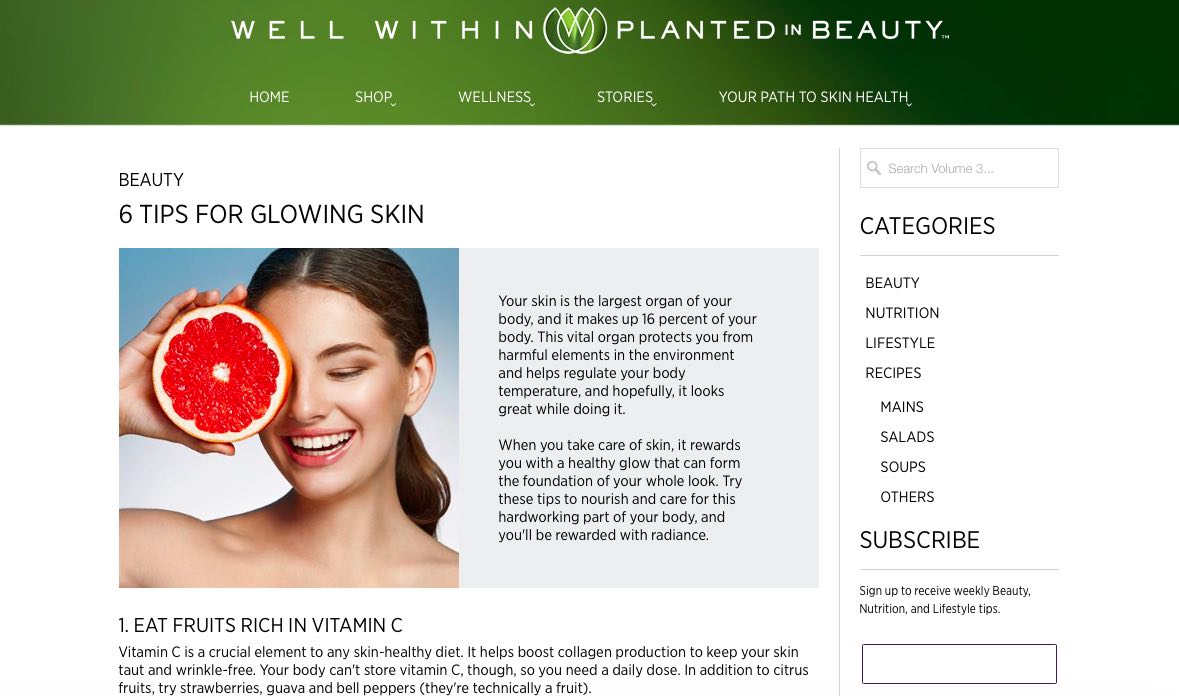Viewport: 1179px width, 696px height.
Task: Click the lotus logo icon in header
Action: point(574,30)
